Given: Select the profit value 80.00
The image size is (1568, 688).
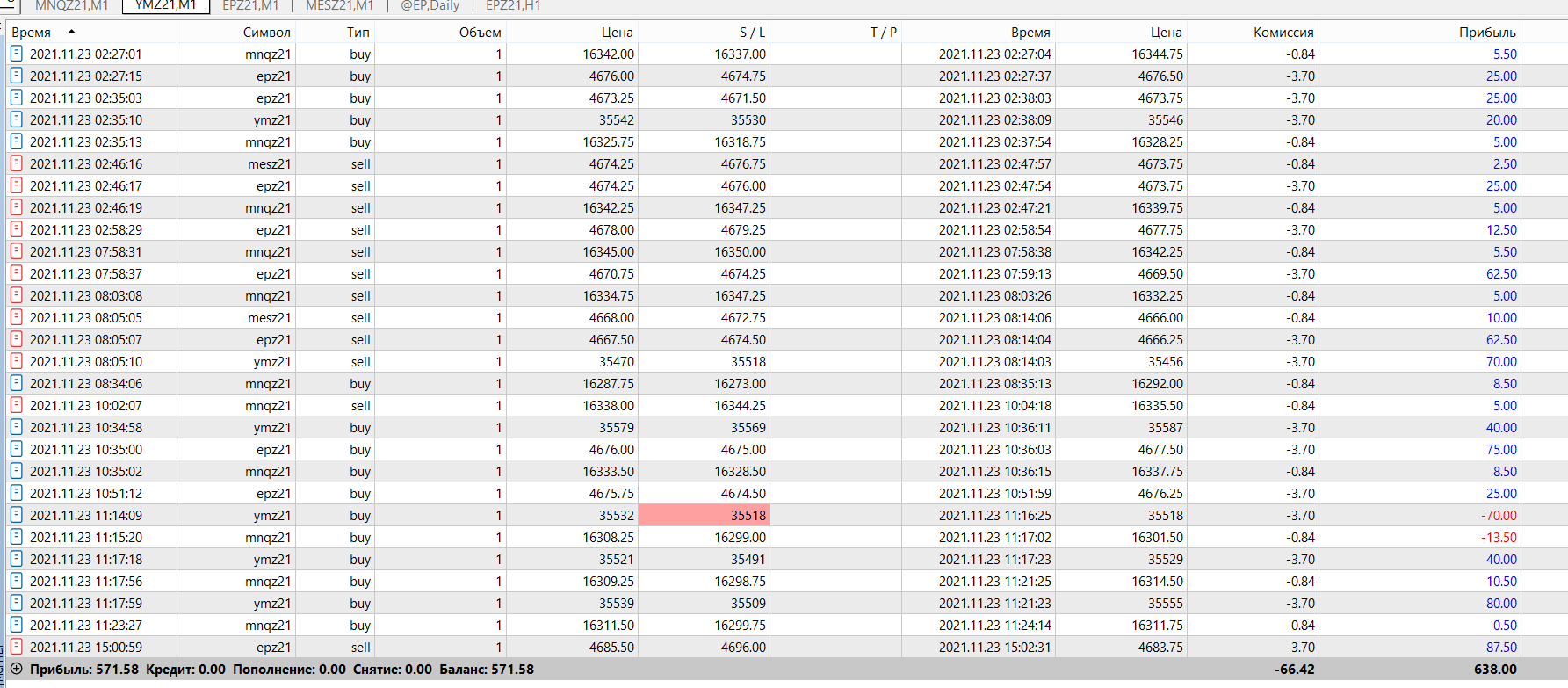Looking at the screenshot, I should (x=1501, y=604).
